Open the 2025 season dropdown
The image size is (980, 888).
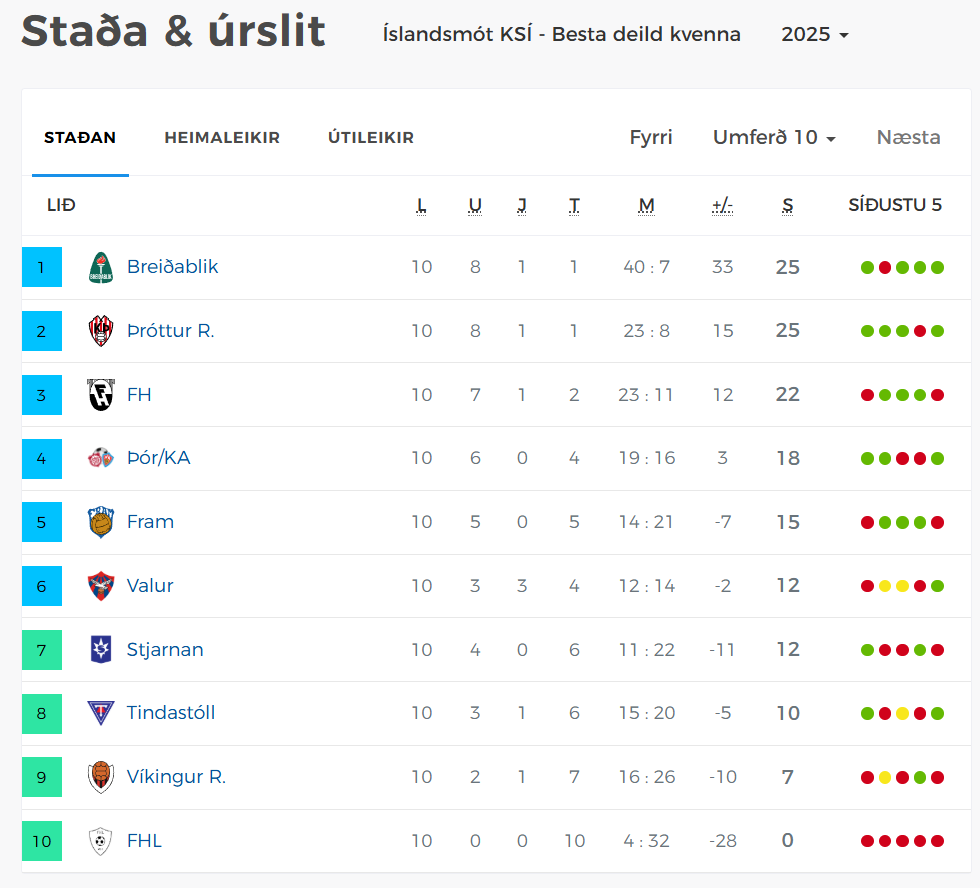point(814,34)
